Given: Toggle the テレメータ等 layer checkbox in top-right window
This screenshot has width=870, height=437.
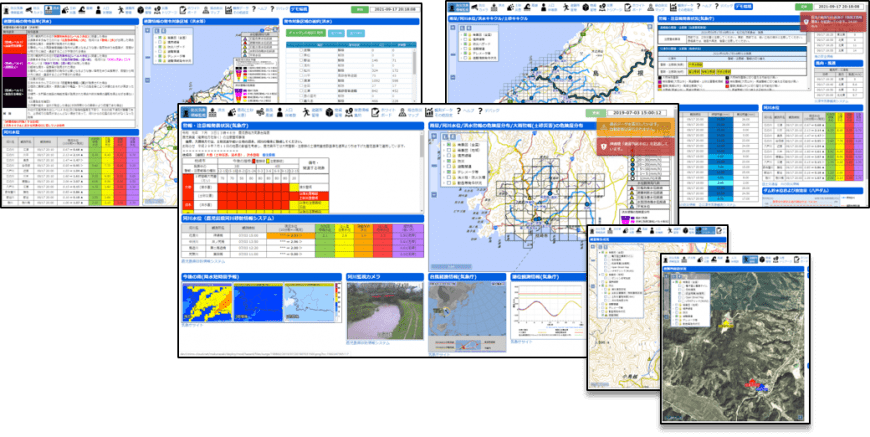Looking at the screenshot, I should pos(466,53).
